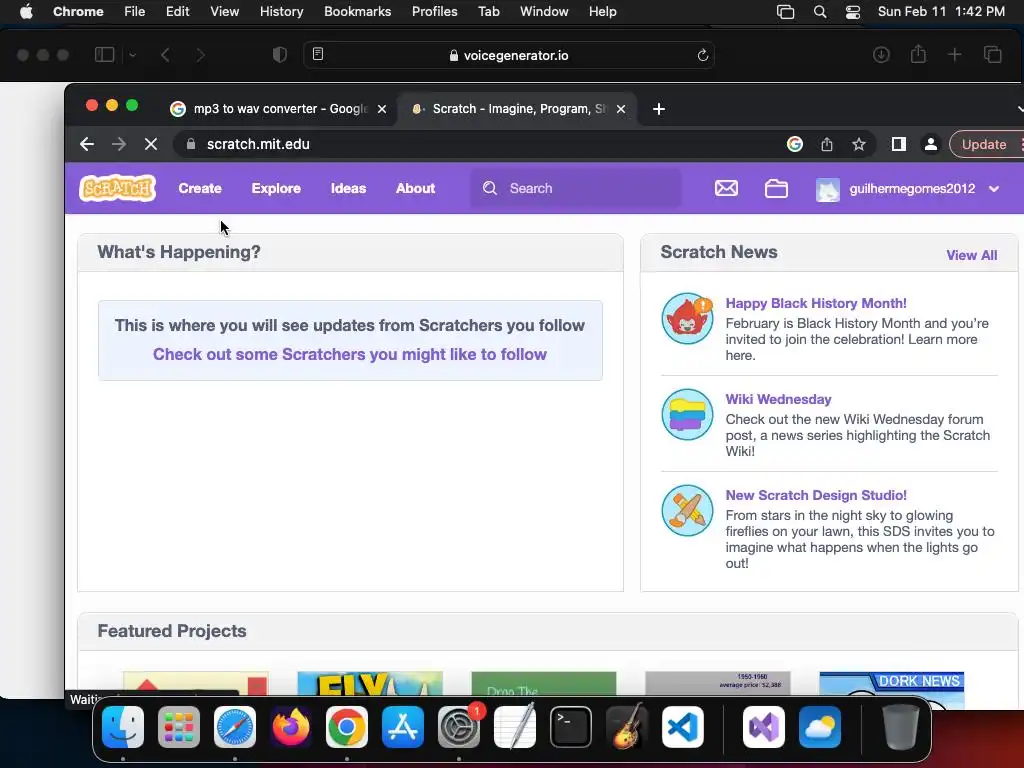Open Visual Studio Code from the Dock
1024x768 pixels.
coord(682,727)
